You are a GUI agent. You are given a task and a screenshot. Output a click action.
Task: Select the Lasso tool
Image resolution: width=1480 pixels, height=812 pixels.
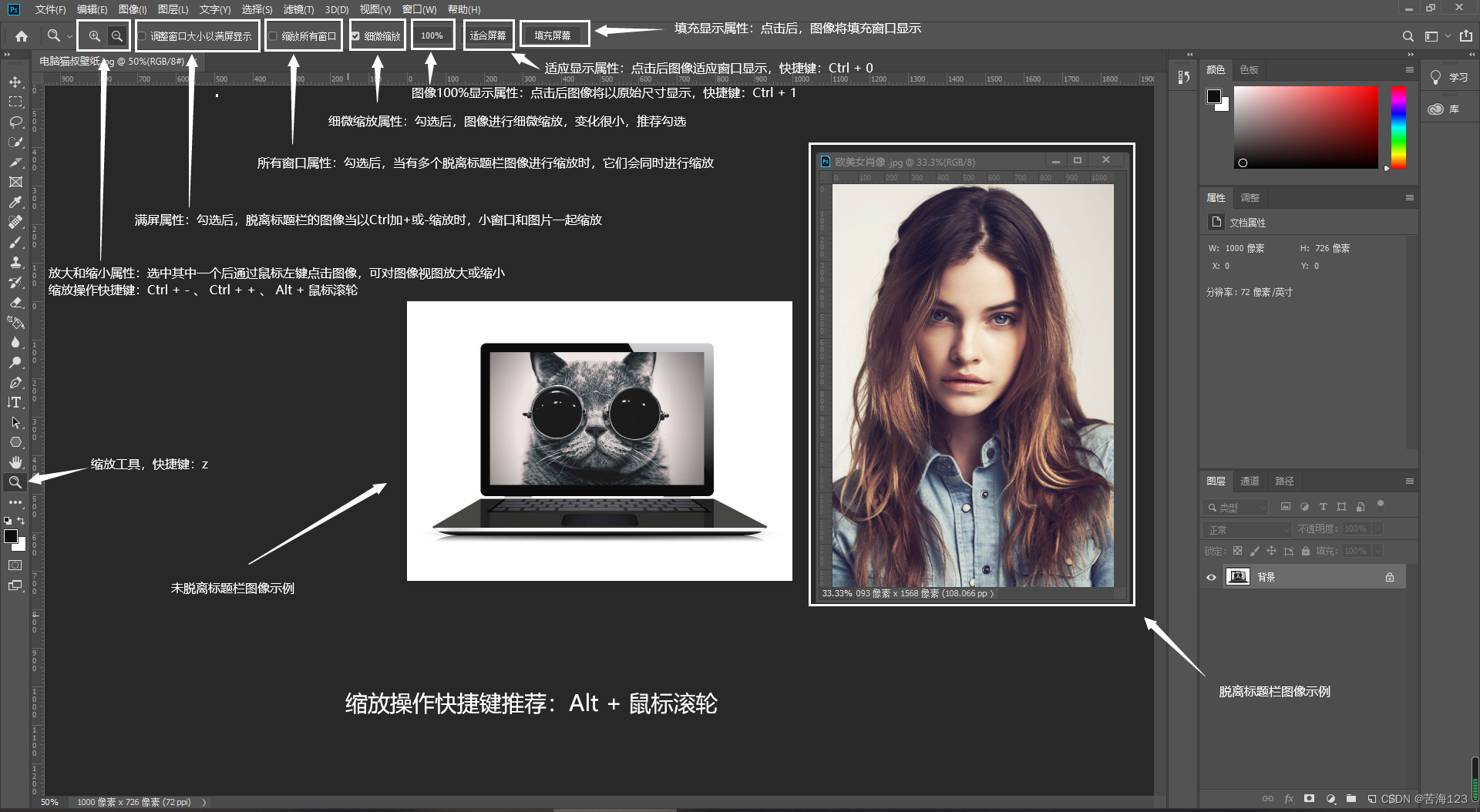[15, 122]
